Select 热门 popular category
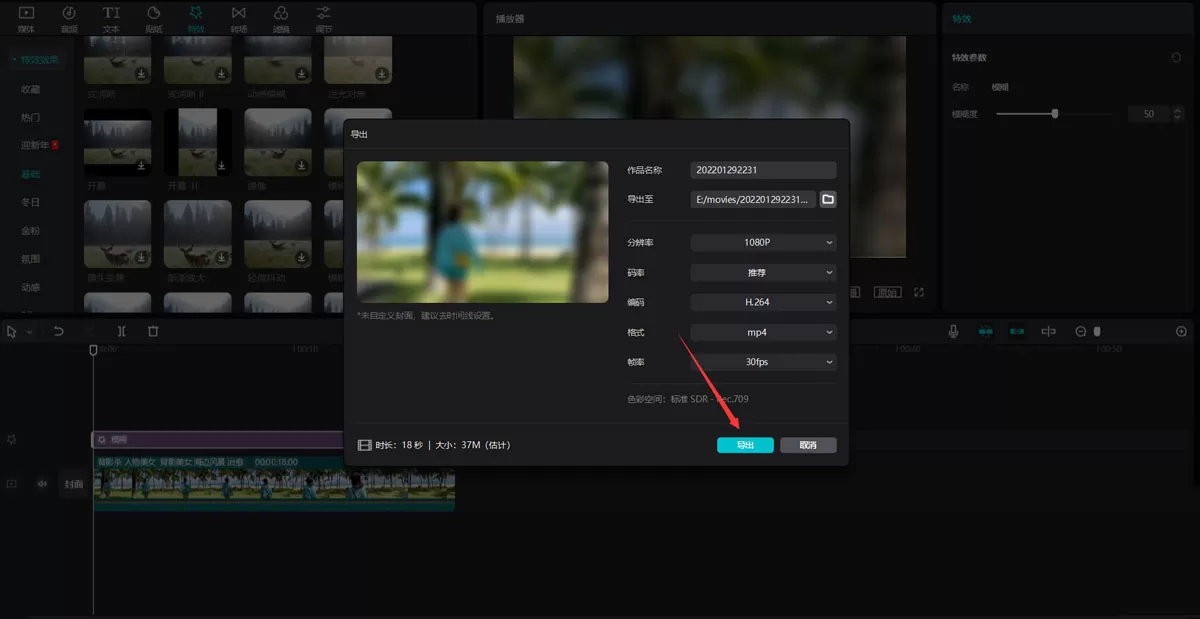The image size is (1200, 619). point(31,118)
